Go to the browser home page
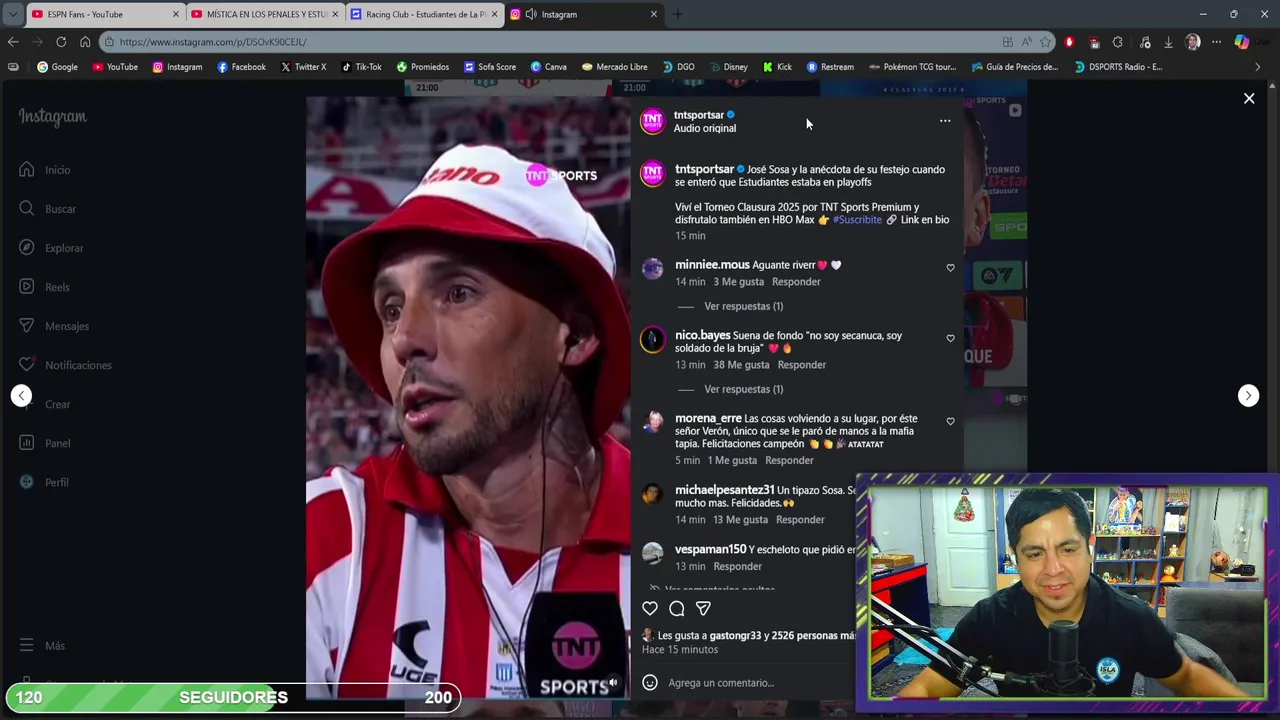This screenshot has height=720, width=1280. click(85, 42)
